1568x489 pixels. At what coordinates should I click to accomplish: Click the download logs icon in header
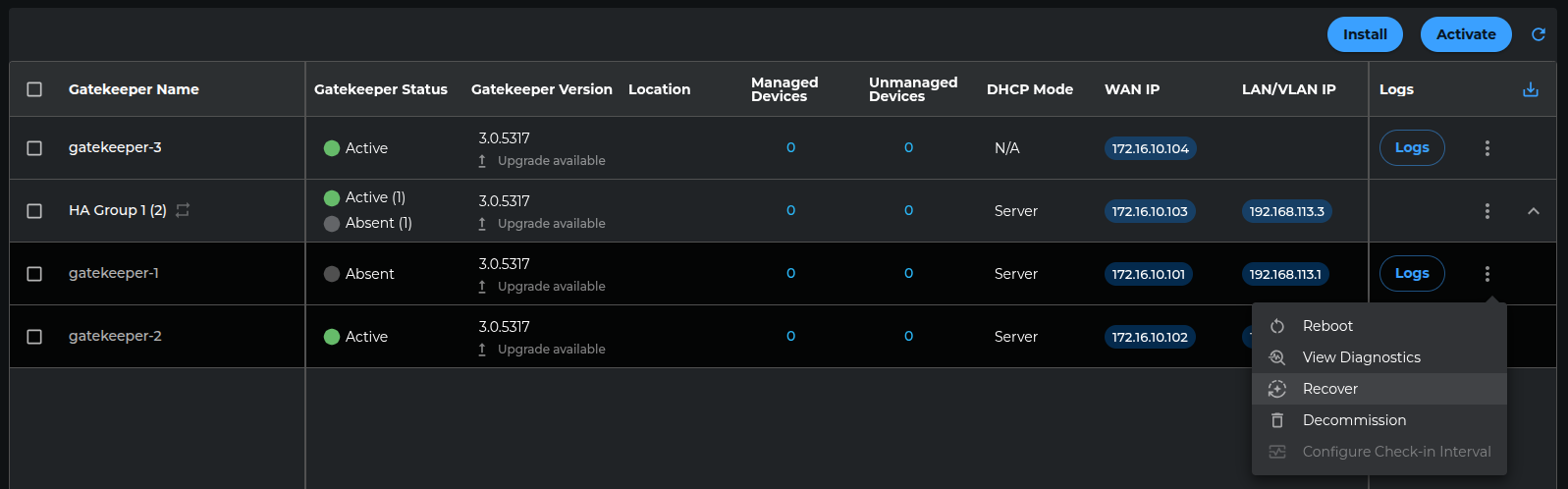point(1530,89)
